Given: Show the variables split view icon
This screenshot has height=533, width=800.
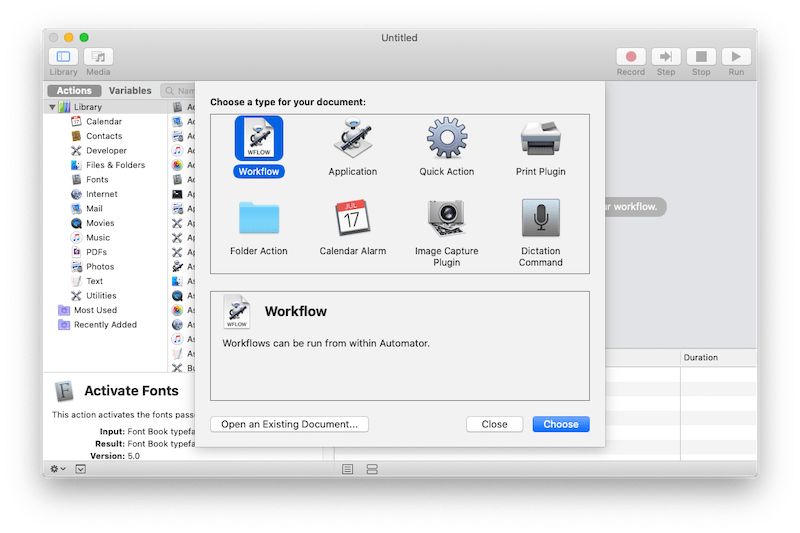Looking at the screenshot, I should pos(372,469).
